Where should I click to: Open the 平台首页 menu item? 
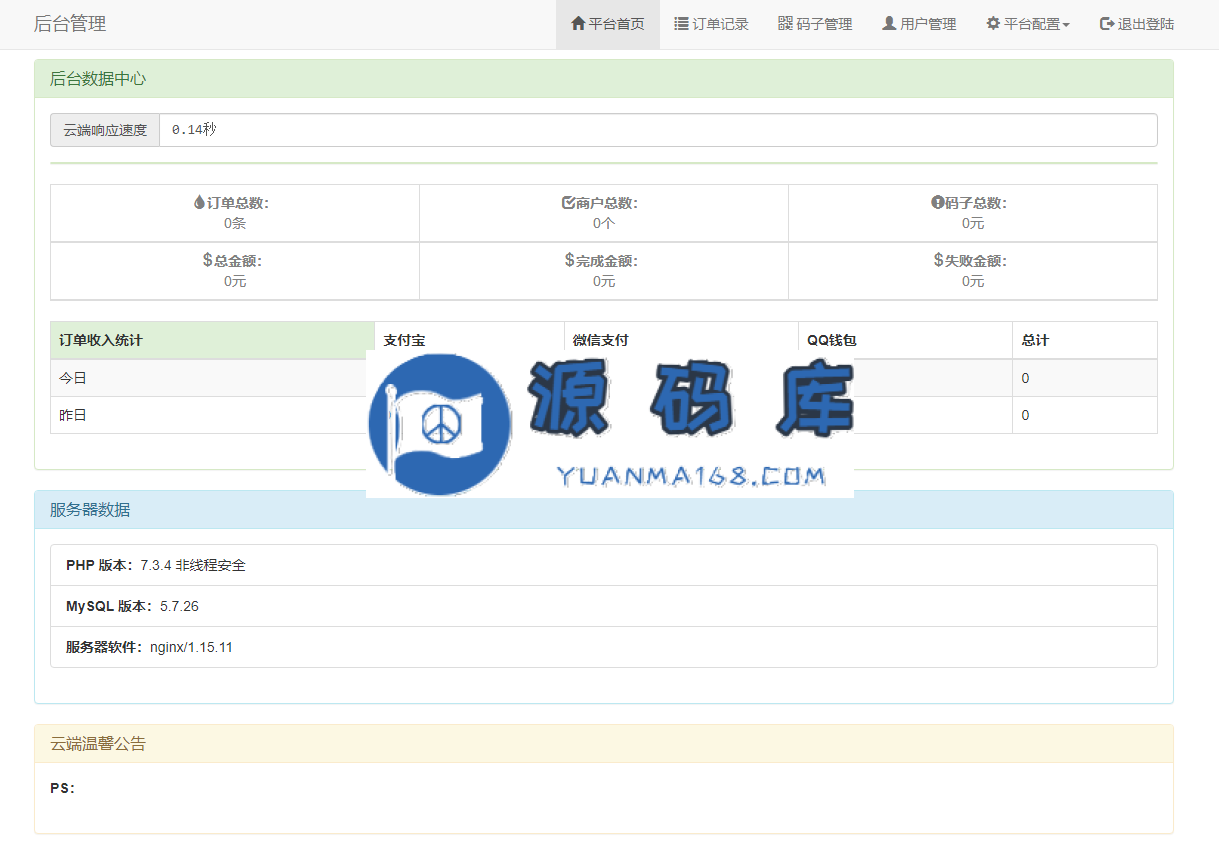click(x=608, y=24)
